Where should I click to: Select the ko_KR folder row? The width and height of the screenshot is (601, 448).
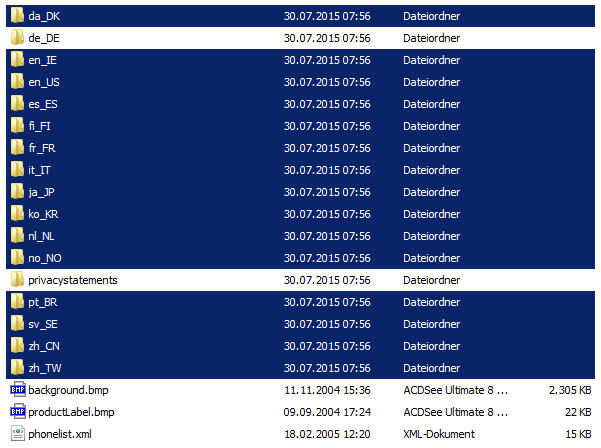(x=300, y=214)
